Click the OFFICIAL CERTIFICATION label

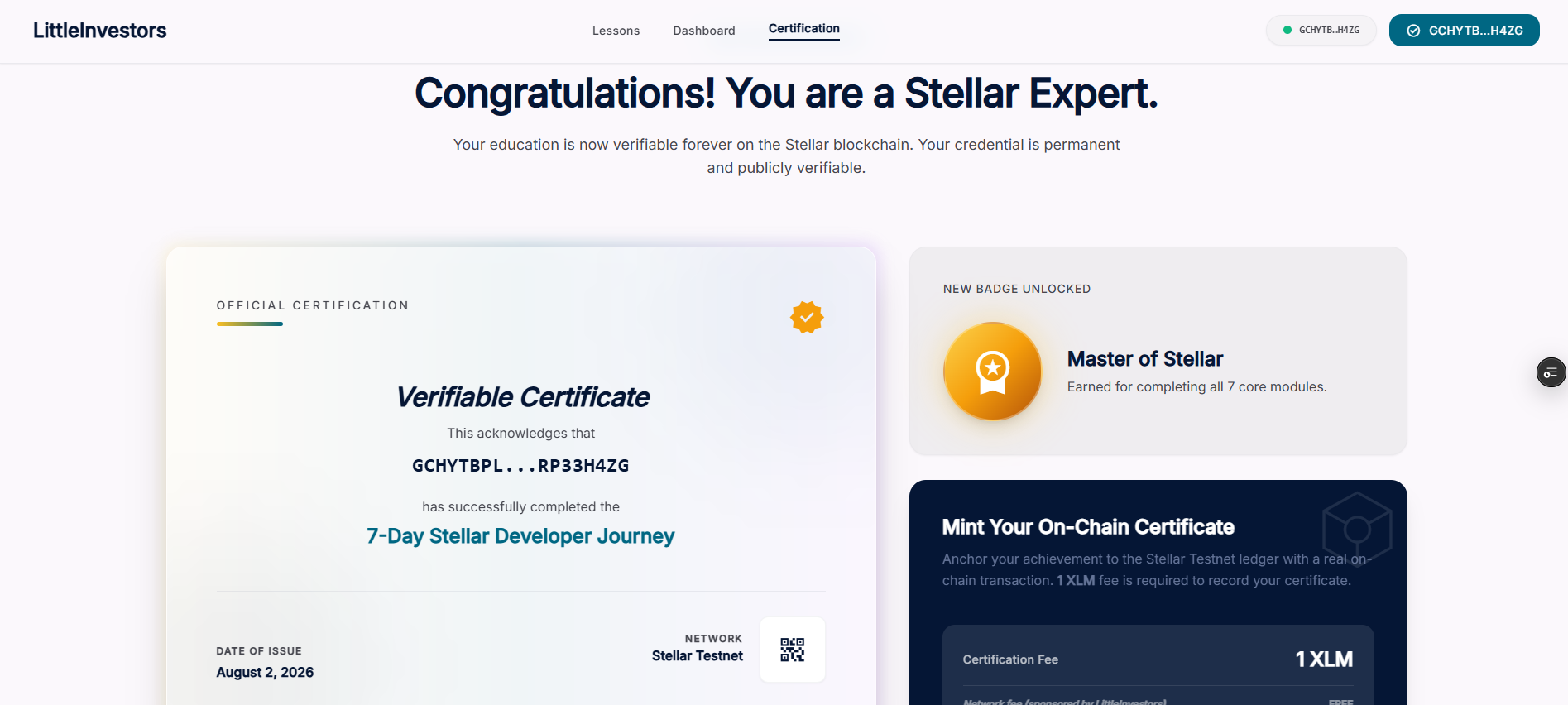pyautogui.click(x=313, y=305)
